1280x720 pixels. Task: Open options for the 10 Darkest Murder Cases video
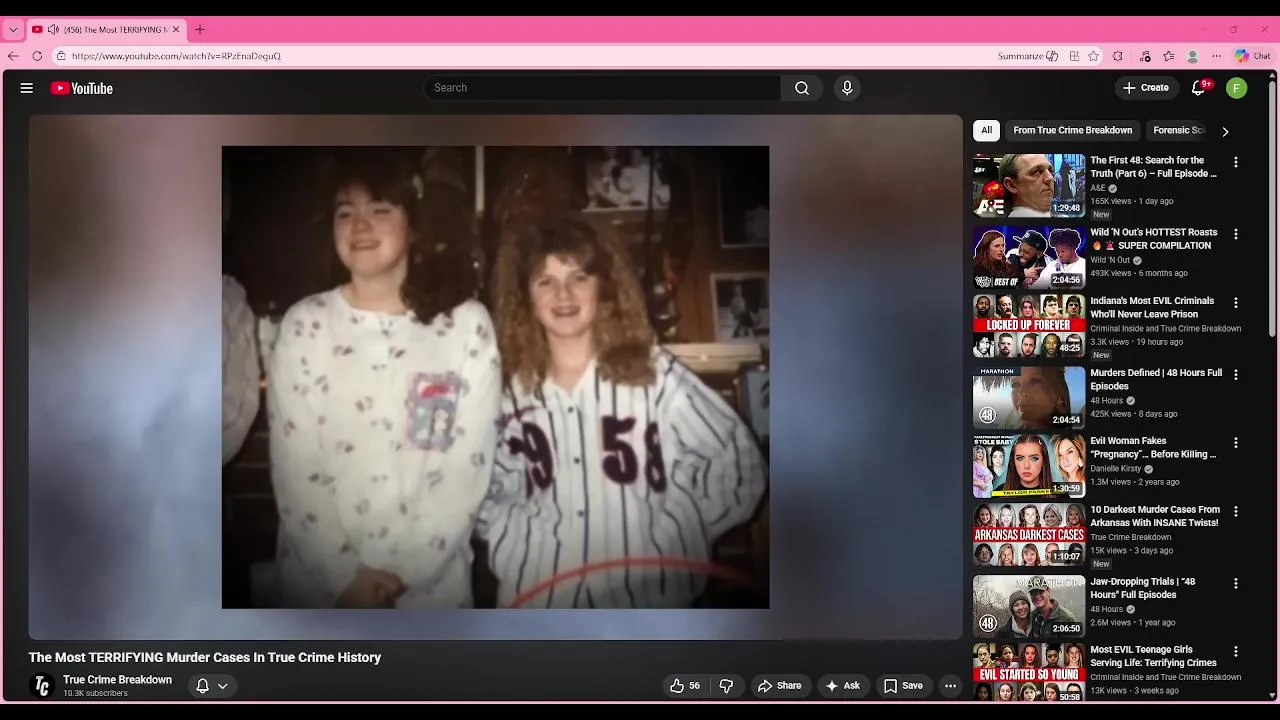coord(1236,511)
